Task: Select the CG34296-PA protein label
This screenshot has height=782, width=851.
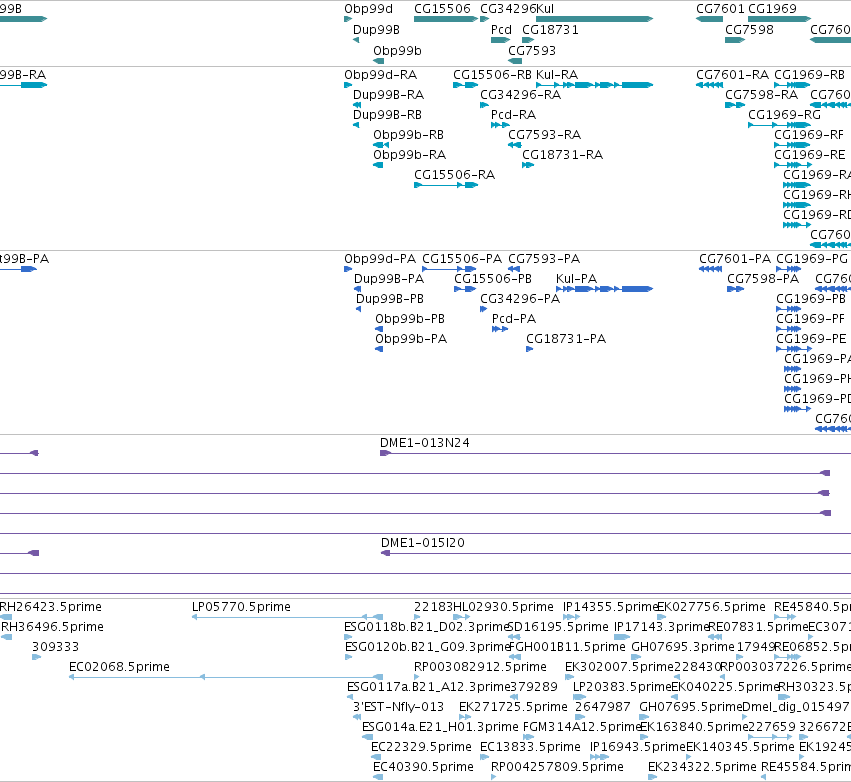Action: click(520, 299)
